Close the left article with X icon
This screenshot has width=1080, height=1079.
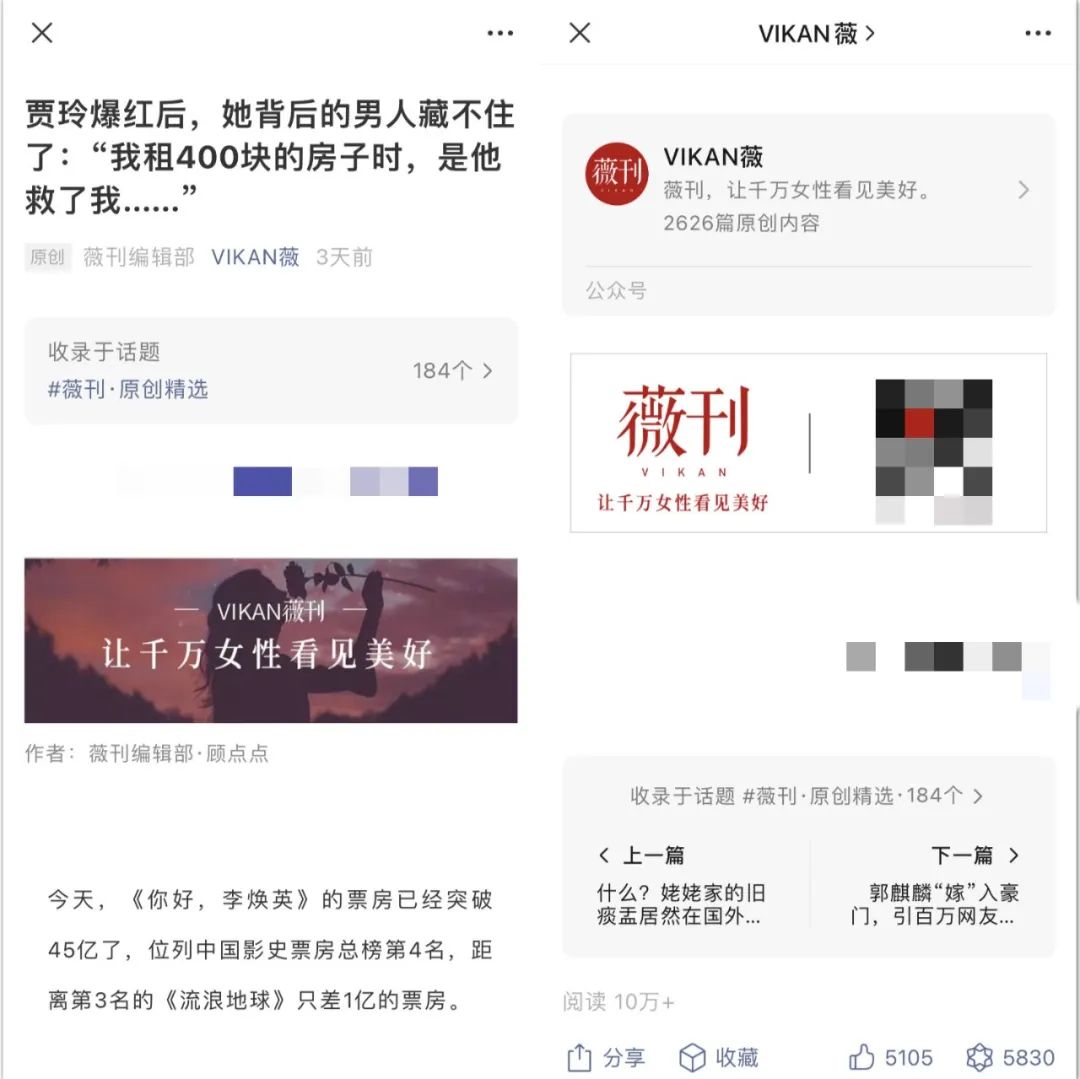pyautogui.click(x=42, y=32)
